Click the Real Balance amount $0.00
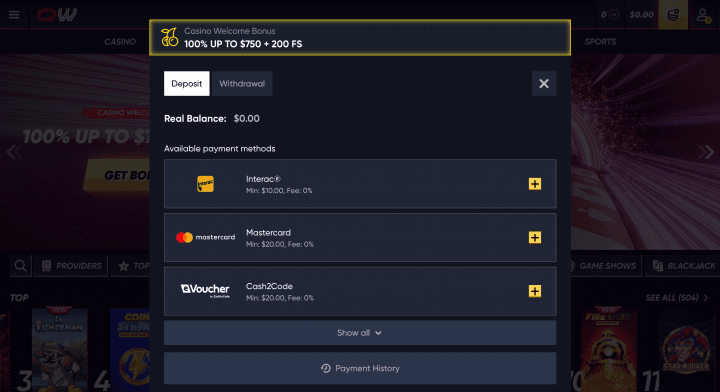 247,118
